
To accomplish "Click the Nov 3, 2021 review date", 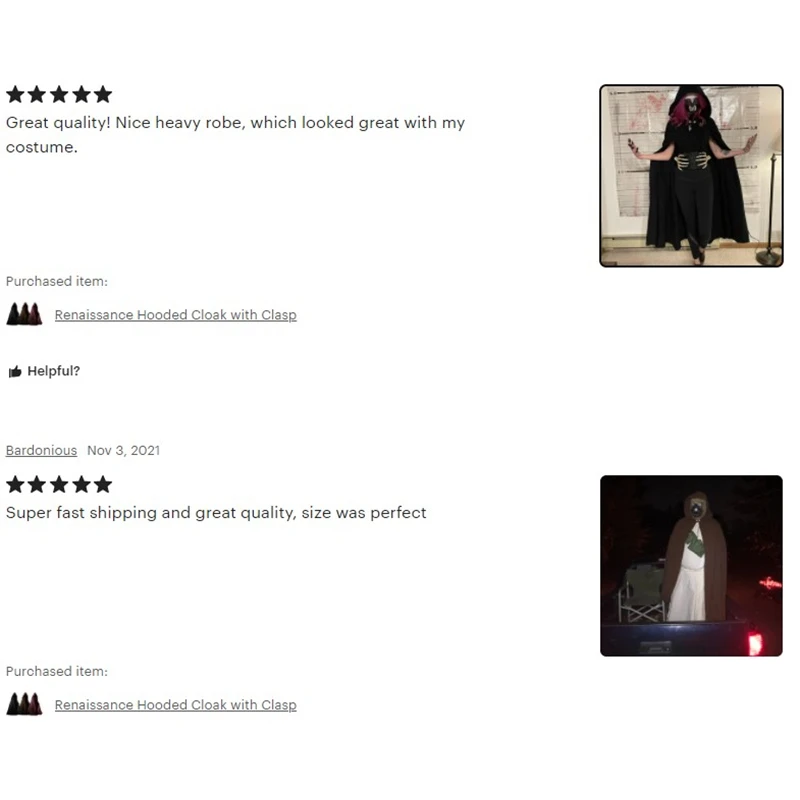I will 123,451.
